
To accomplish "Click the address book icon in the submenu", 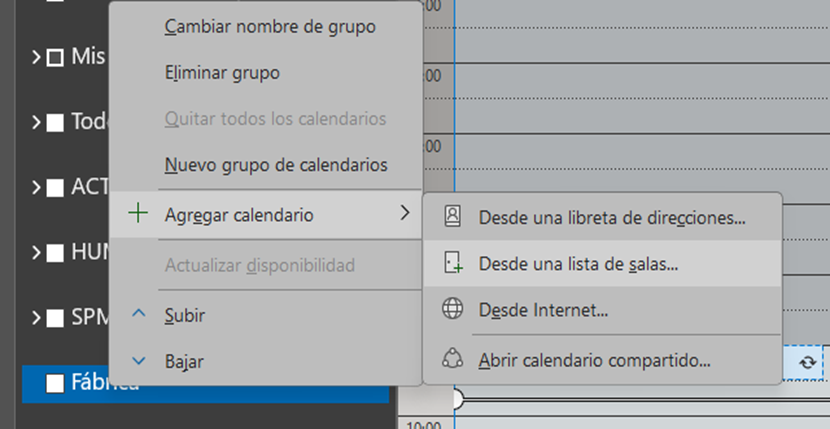I will 453,216.
